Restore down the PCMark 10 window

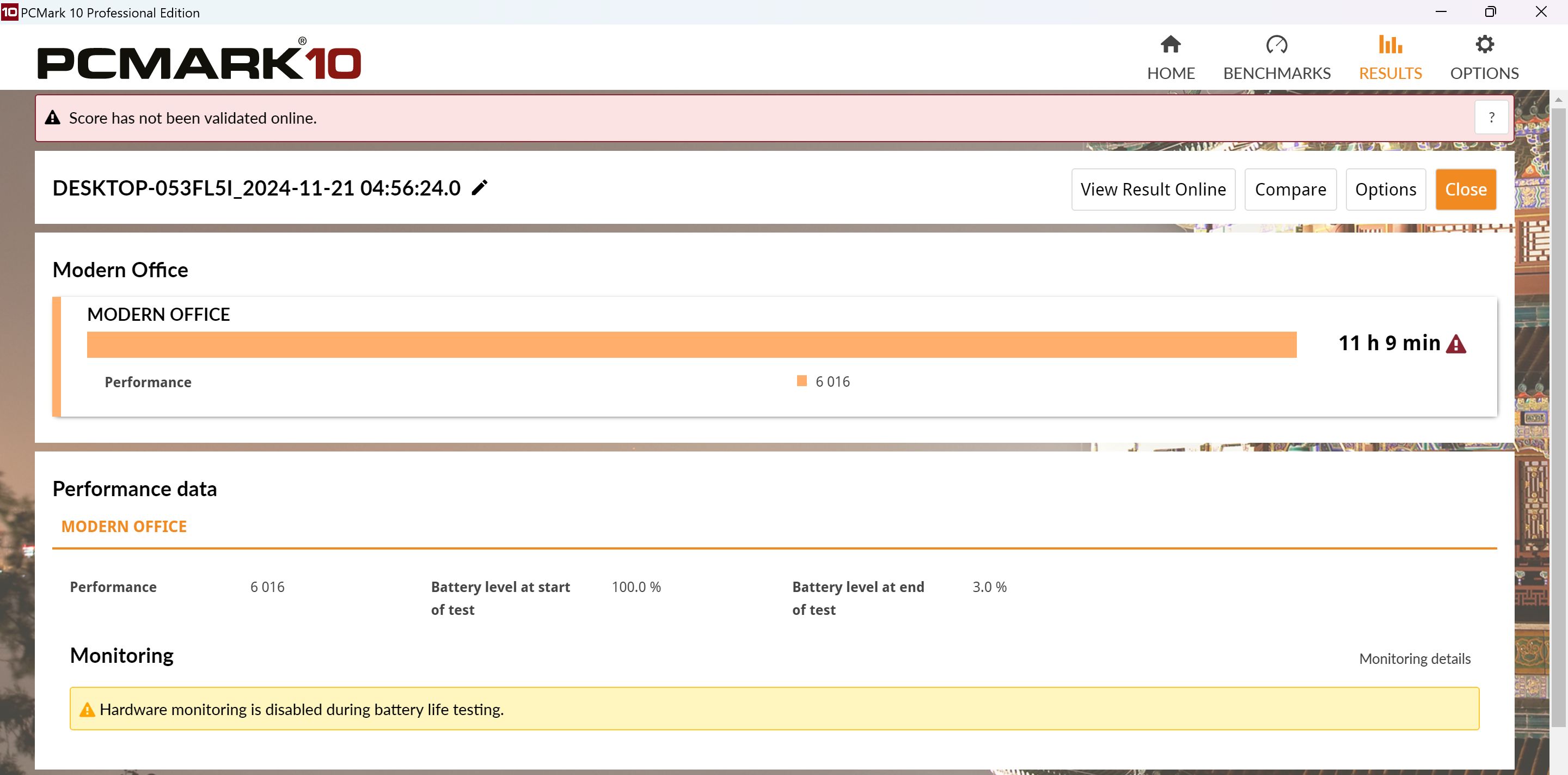[1490, 11]
